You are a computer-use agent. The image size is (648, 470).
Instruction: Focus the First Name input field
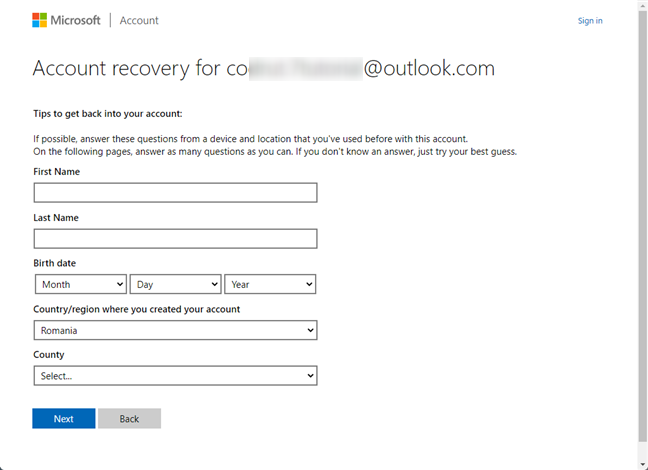click(x=175, y=193)
